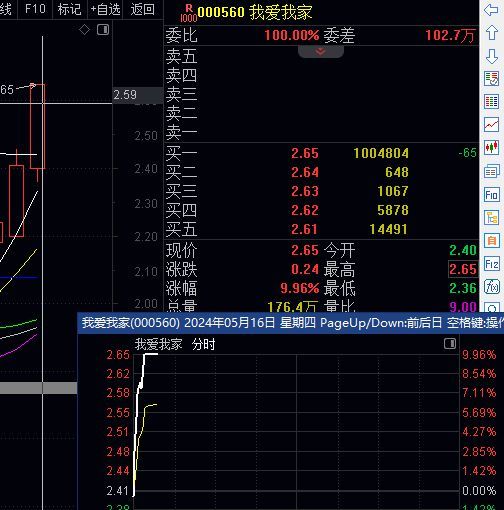The width and height of the screenshot is (504, 510).
Task: Expand order book with red chevron
Action: point(320,51)
